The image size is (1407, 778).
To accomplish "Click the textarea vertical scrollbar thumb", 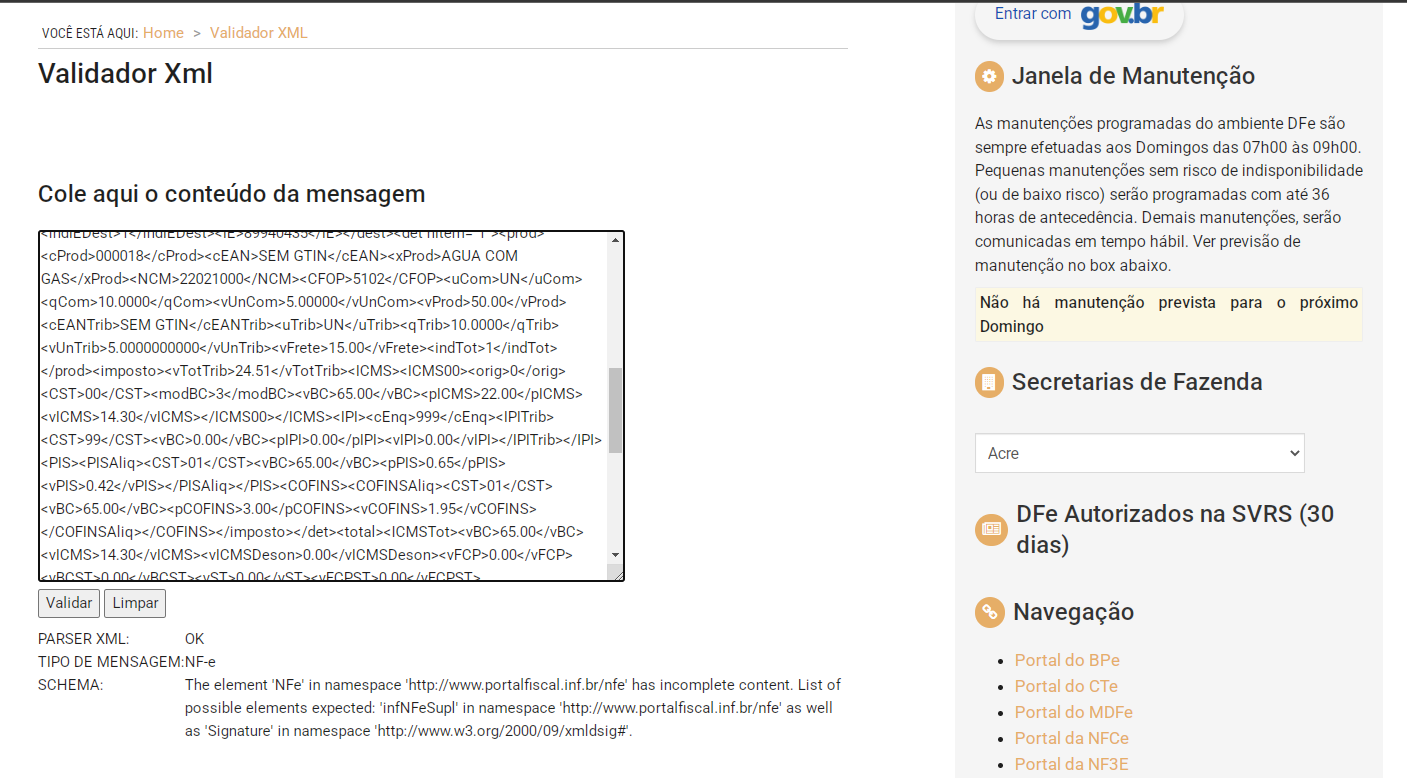I will (x=615, y=410).
